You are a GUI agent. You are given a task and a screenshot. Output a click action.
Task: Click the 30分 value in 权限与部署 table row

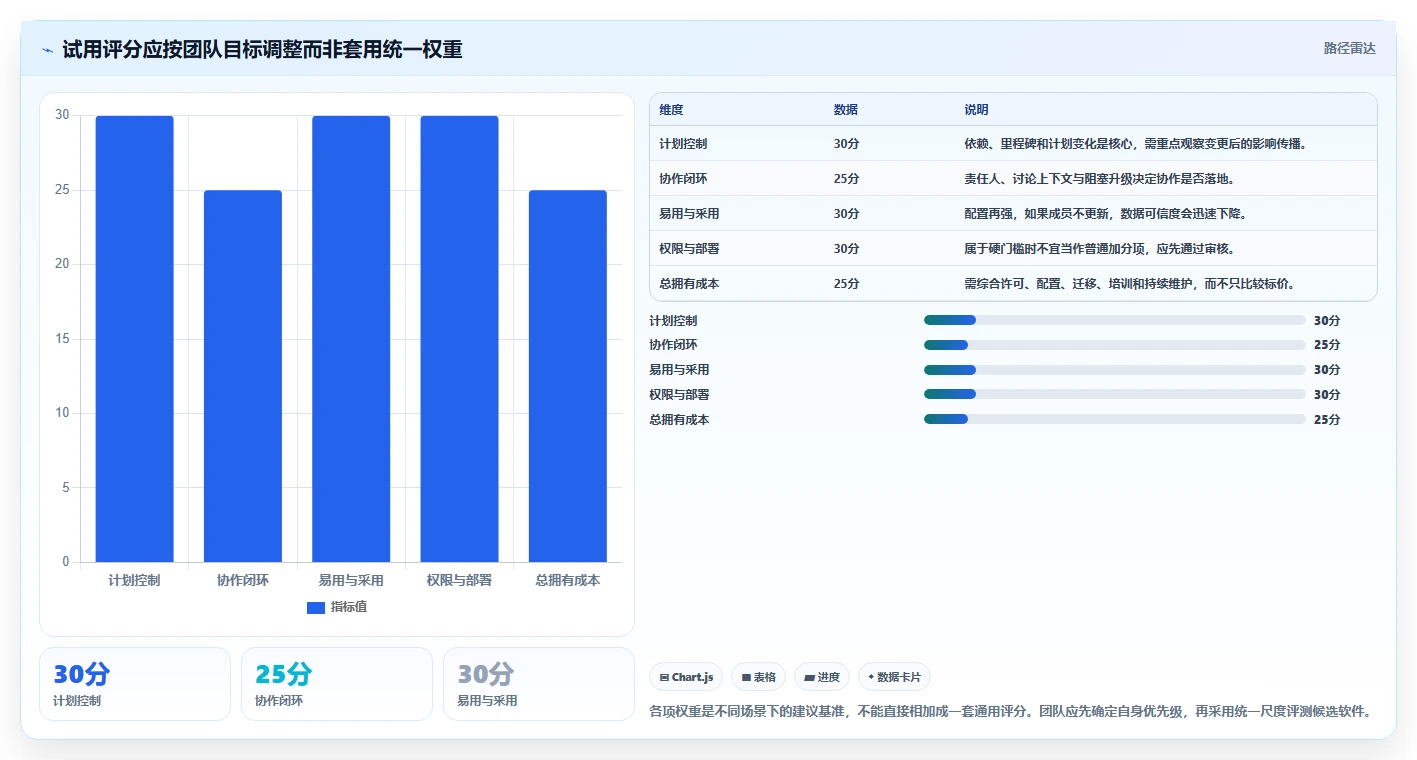point(847,249)
